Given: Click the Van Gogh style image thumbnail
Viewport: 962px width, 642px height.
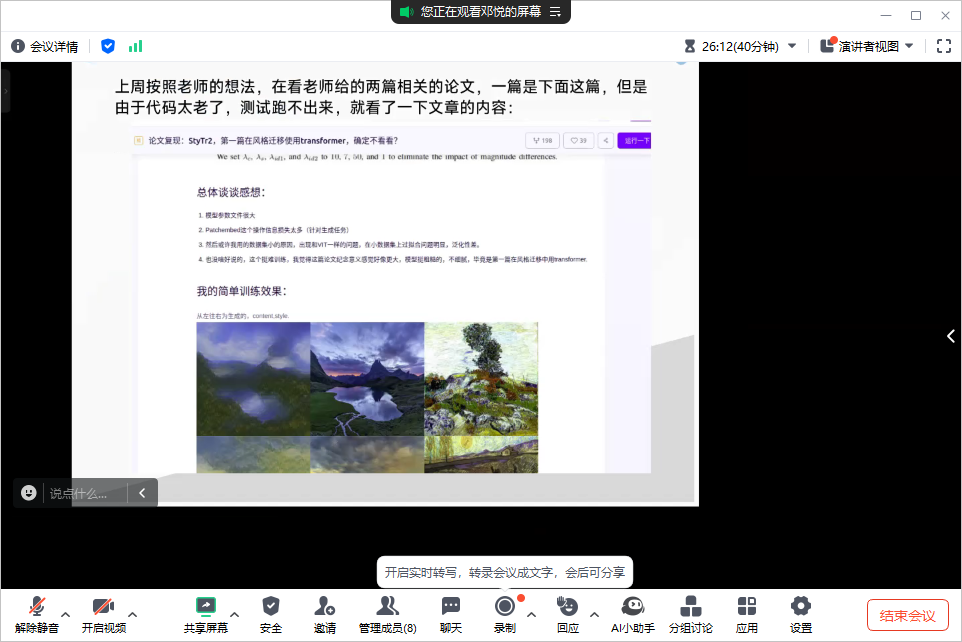Looking at the screenshot, I should click(481, 379).
